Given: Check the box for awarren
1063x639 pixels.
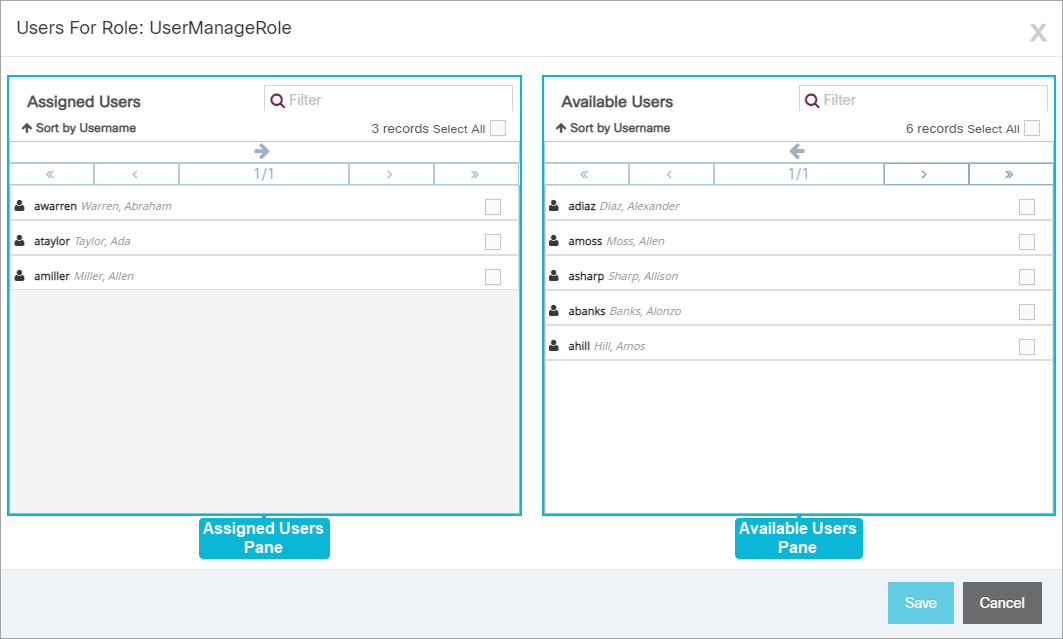Looking at the screenshot, I should (493, 207).
